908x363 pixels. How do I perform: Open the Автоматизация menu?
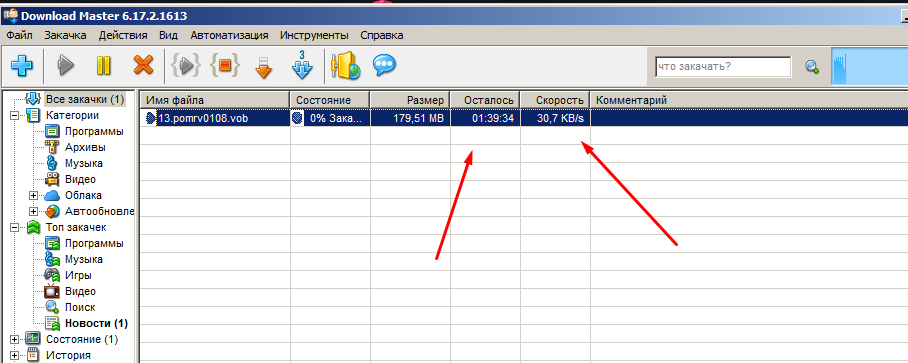click(229, 35)
